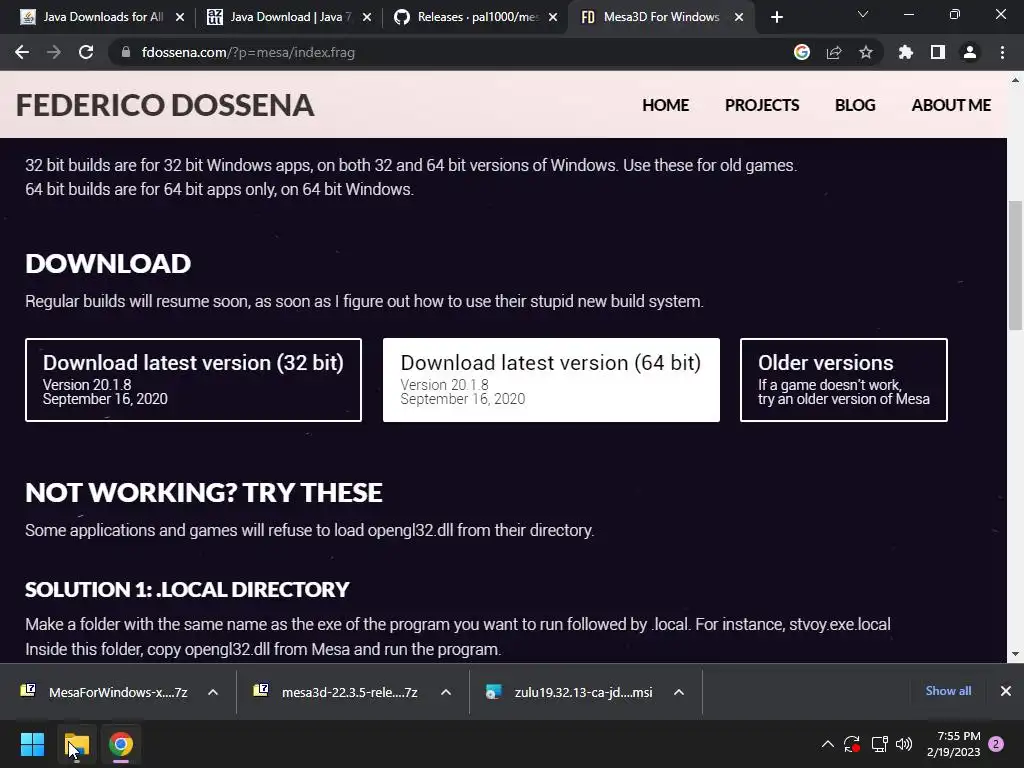Click the FEDERICO DOSSENA site title
The width and height of the screenshot is (1024, 768).
tap(165, 105)
